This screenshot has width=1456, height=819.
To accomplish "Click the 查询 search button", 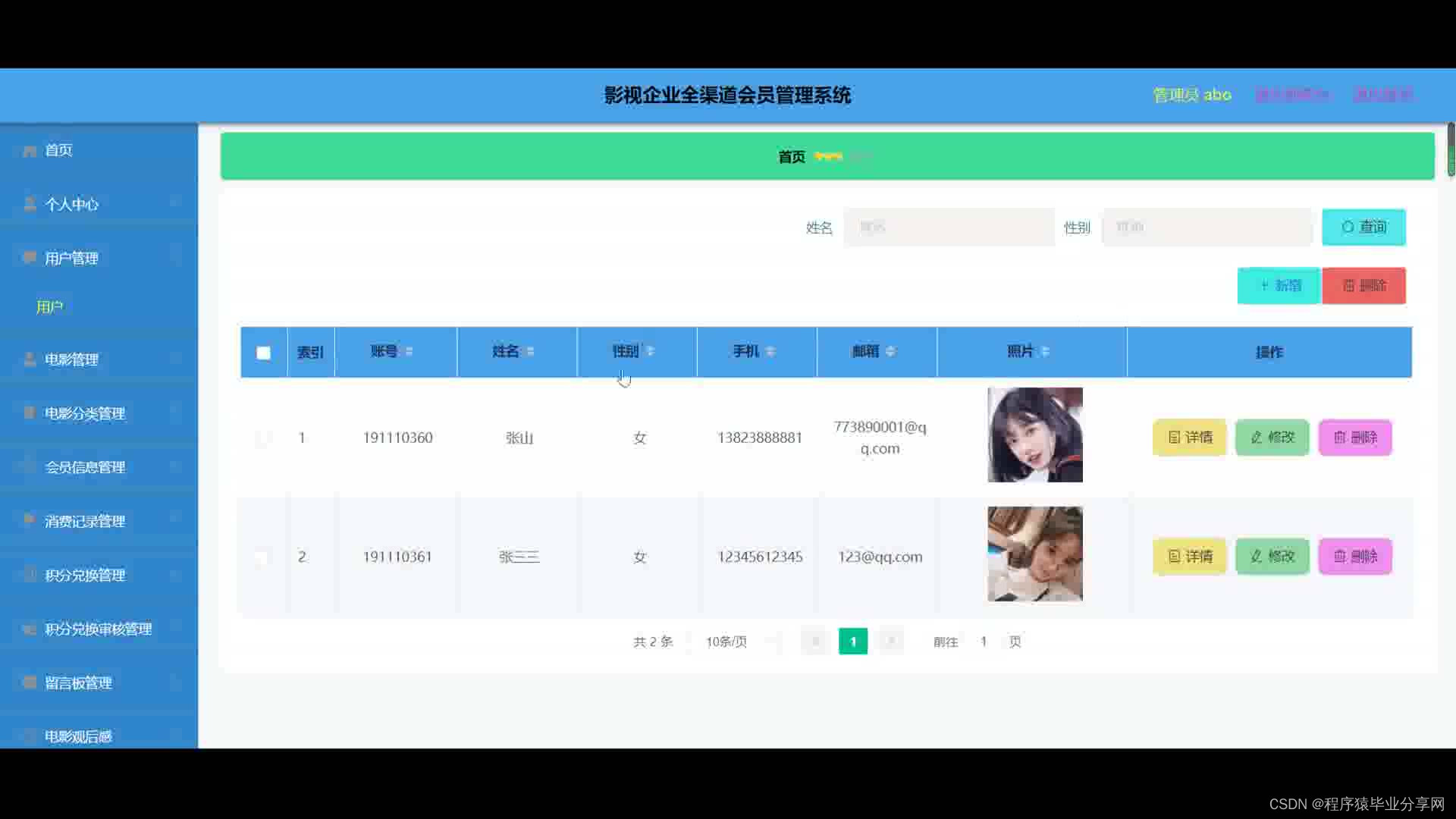I will point(1363,227).
